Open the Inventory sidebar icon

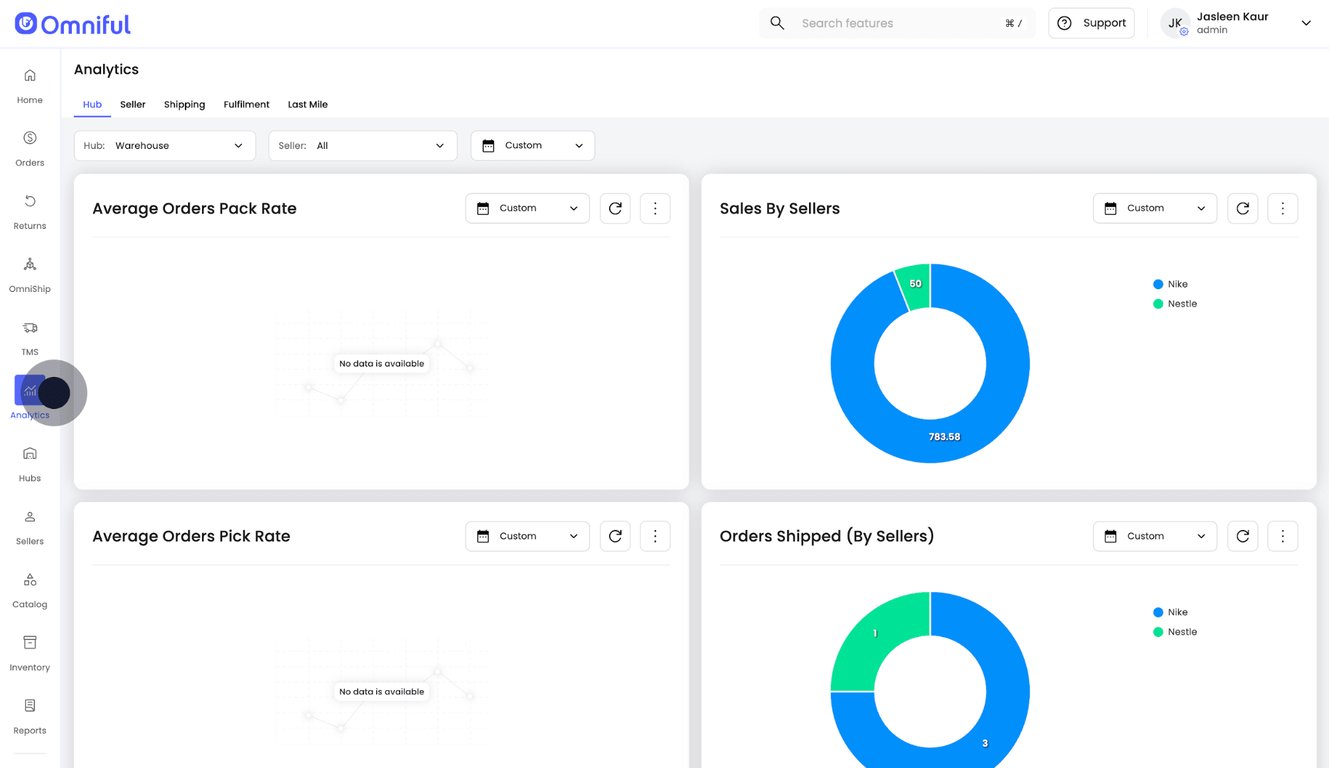pos(30,642)
